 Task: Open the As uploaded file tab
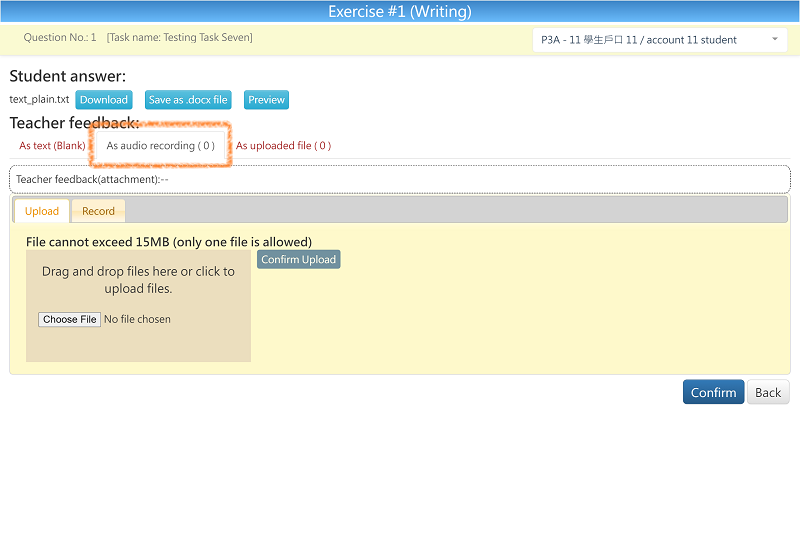283,146
